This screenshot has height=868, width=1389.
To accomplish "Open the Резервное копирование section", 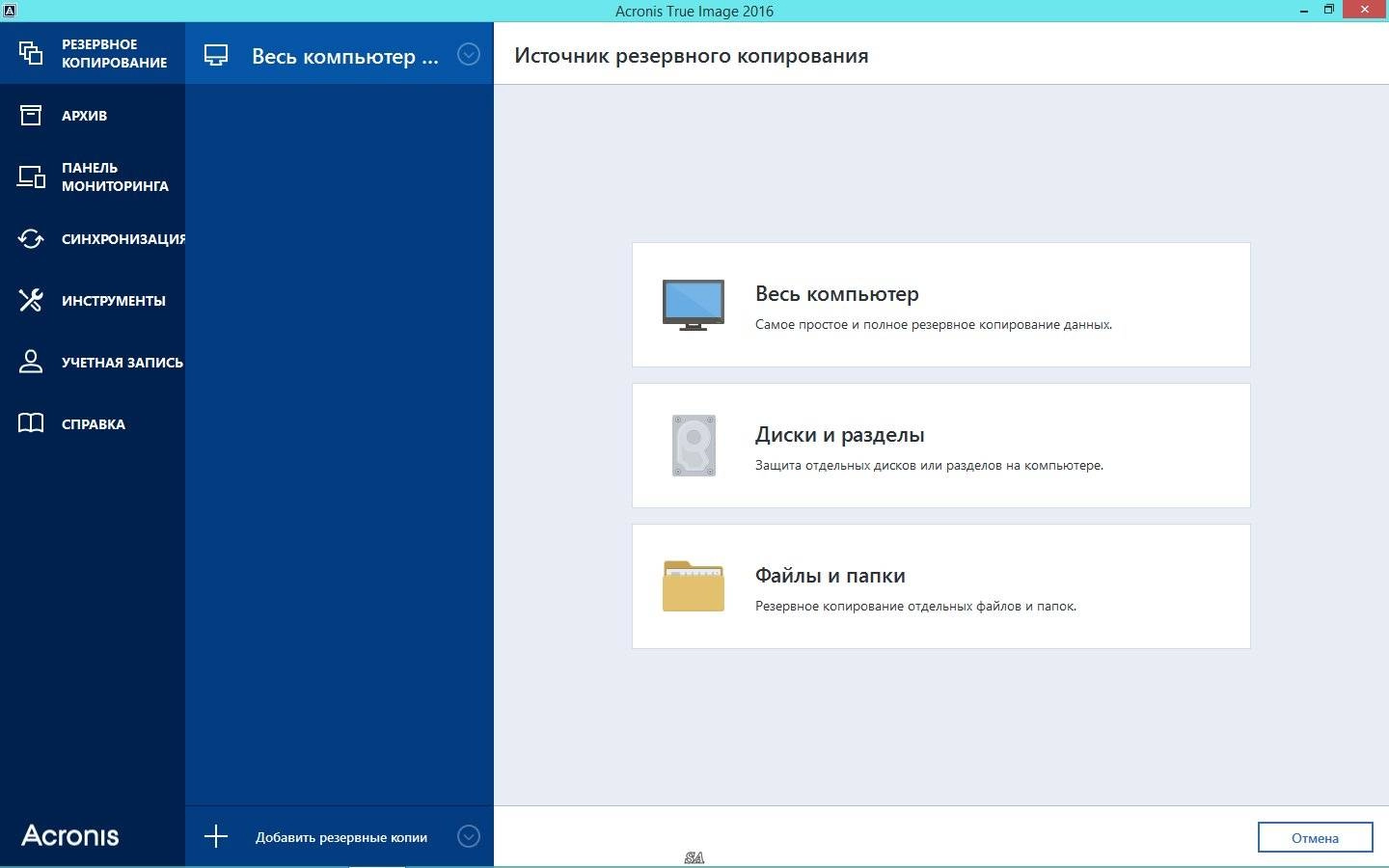I will pyautogui.click(x=93, y=53).
